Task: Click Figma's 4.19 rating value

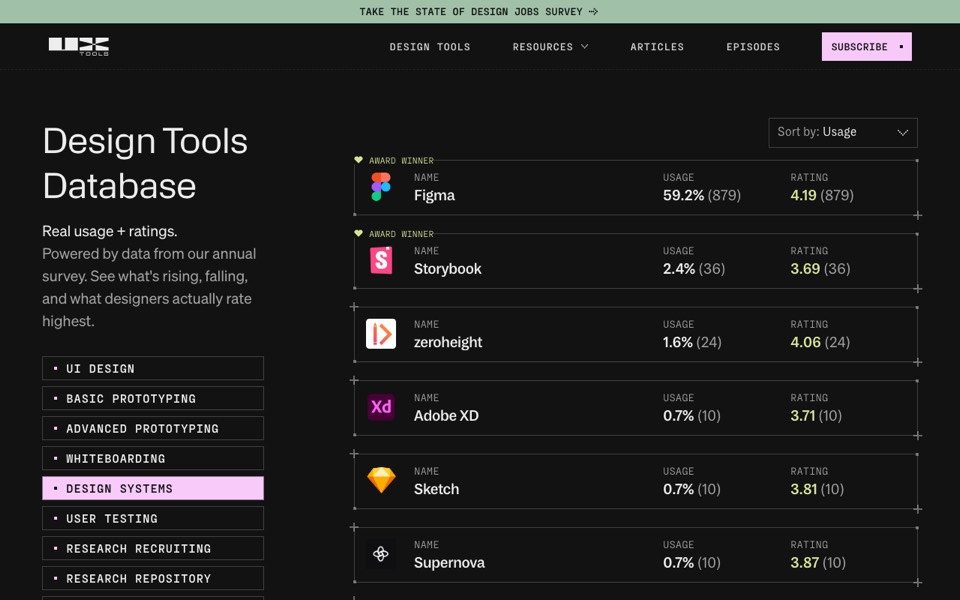Action: (803, 196)
